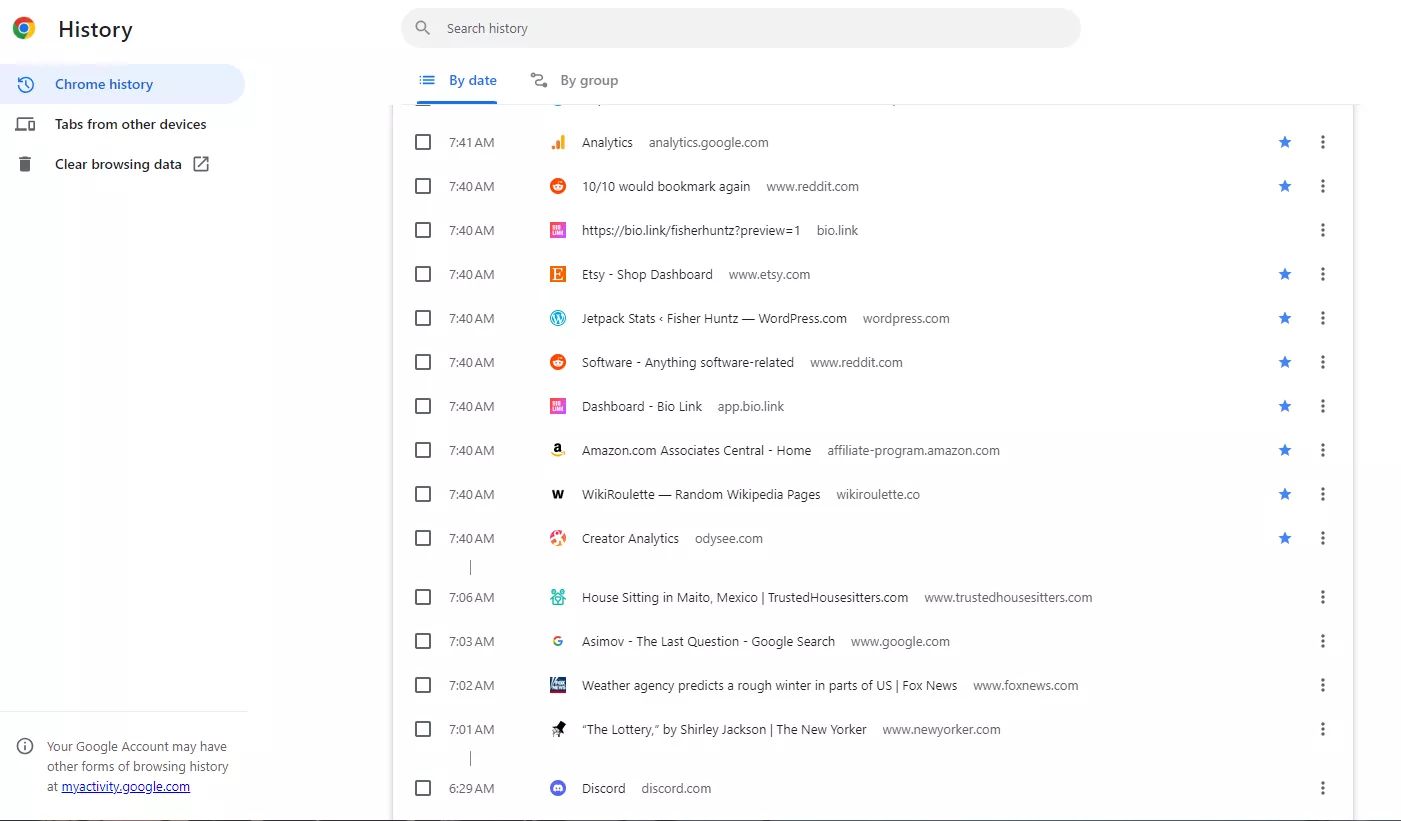
Task: Click bookmark star on Etsy Shop Dashboard row
Action: (x=1285, y=274)
